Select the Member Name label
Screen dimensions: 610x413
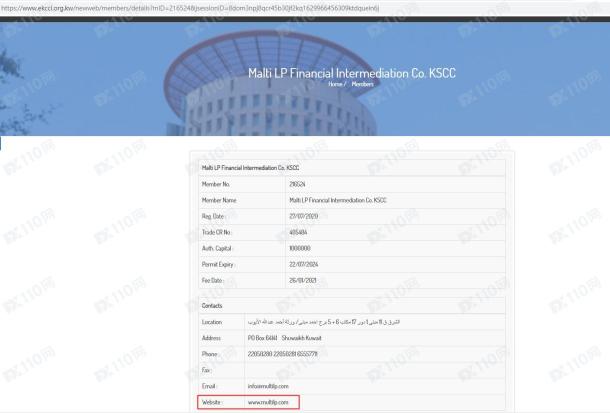219,200
